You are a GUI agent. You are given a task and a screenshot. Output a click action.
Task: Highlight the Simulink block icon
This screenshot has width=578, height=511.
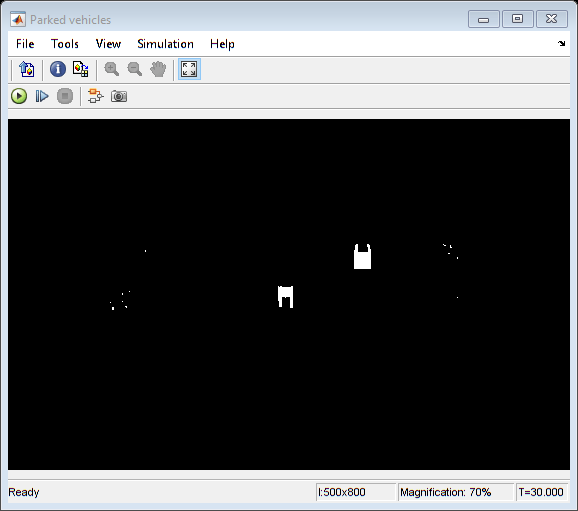96,96
